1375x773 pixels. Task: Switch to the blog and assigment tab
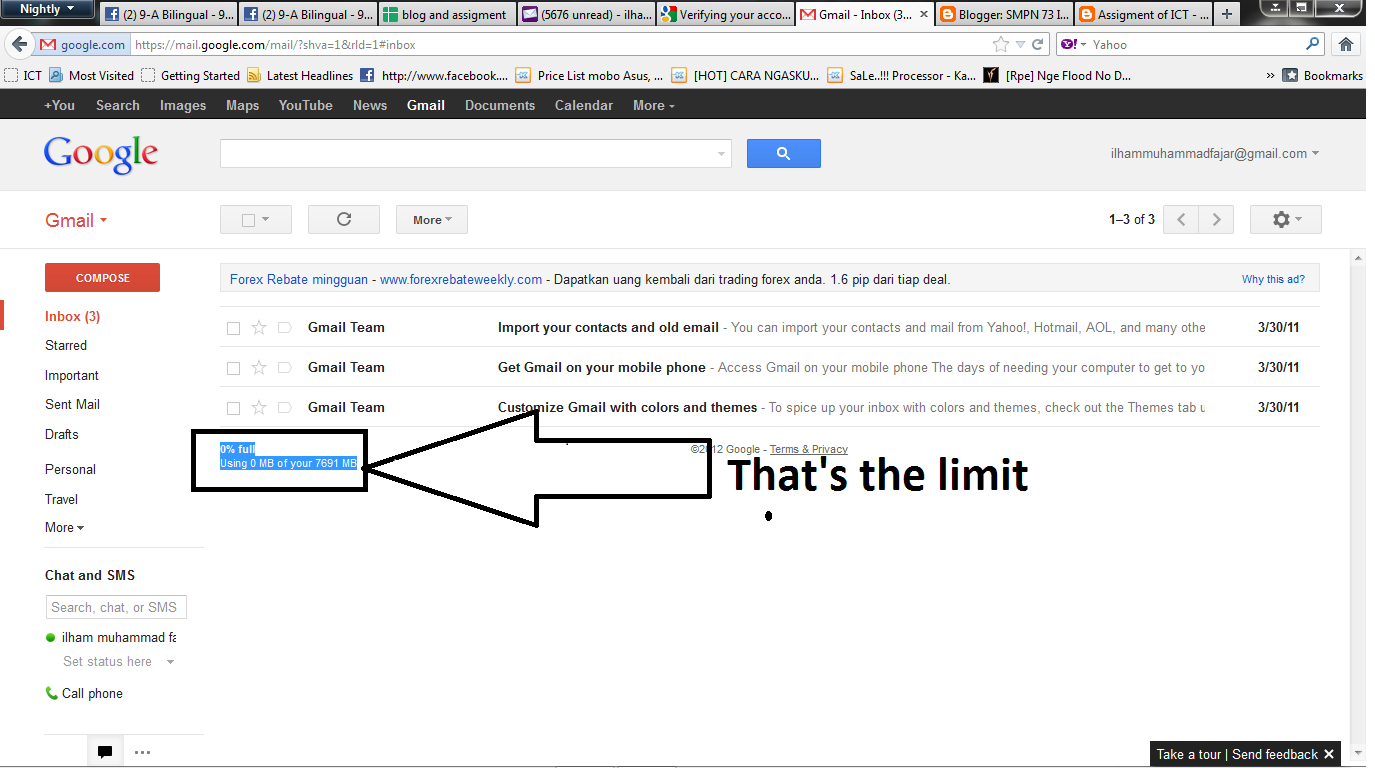pos(448,14)
